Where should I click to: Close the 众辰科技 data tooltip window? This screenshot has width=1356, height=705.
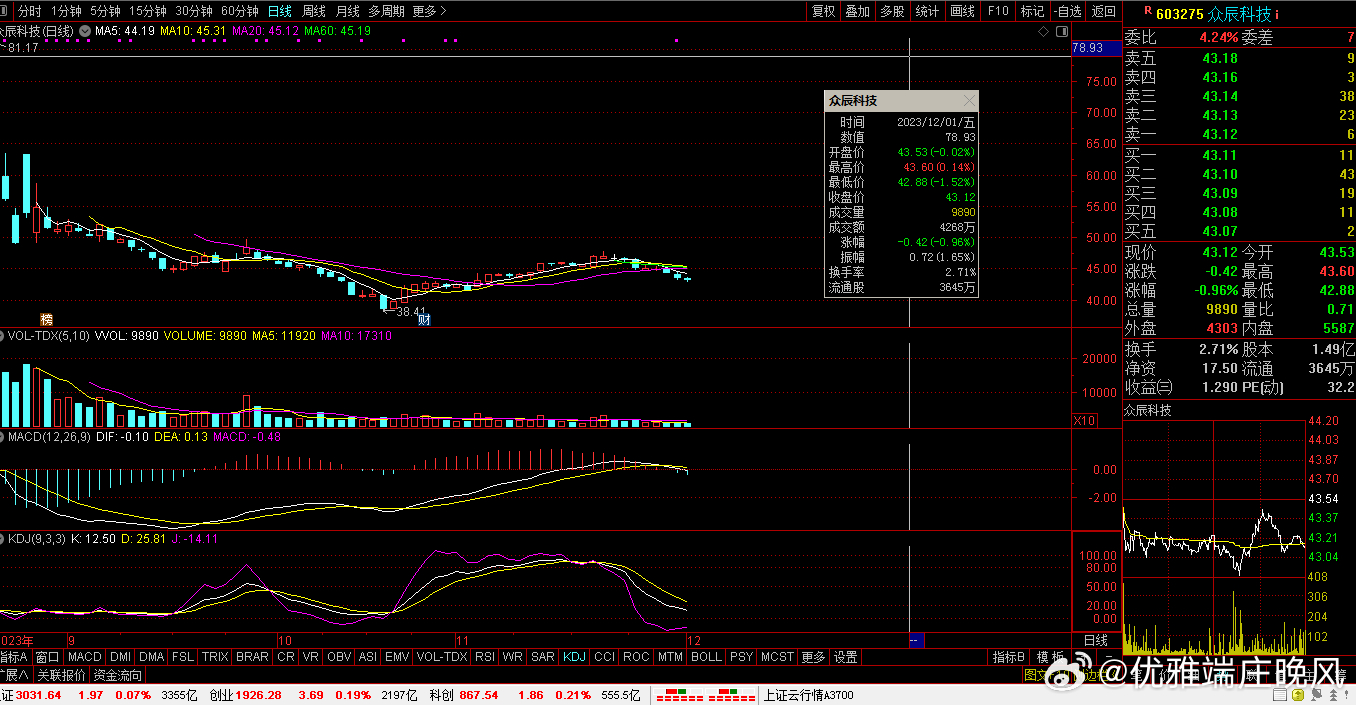point(968,101)
